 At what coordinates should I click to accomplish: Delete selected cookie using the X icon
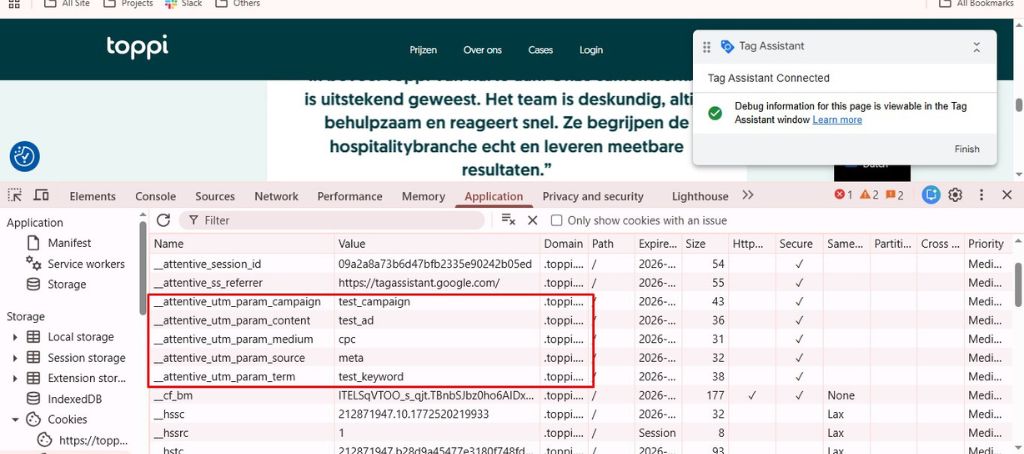(532, 220)
